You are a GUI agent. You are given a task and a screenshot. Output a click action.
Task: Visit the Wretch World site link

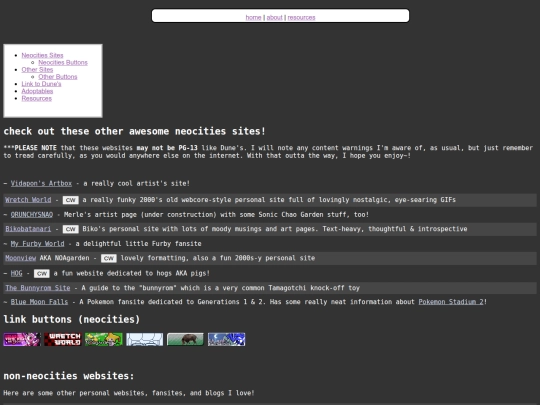coord(28,200)
